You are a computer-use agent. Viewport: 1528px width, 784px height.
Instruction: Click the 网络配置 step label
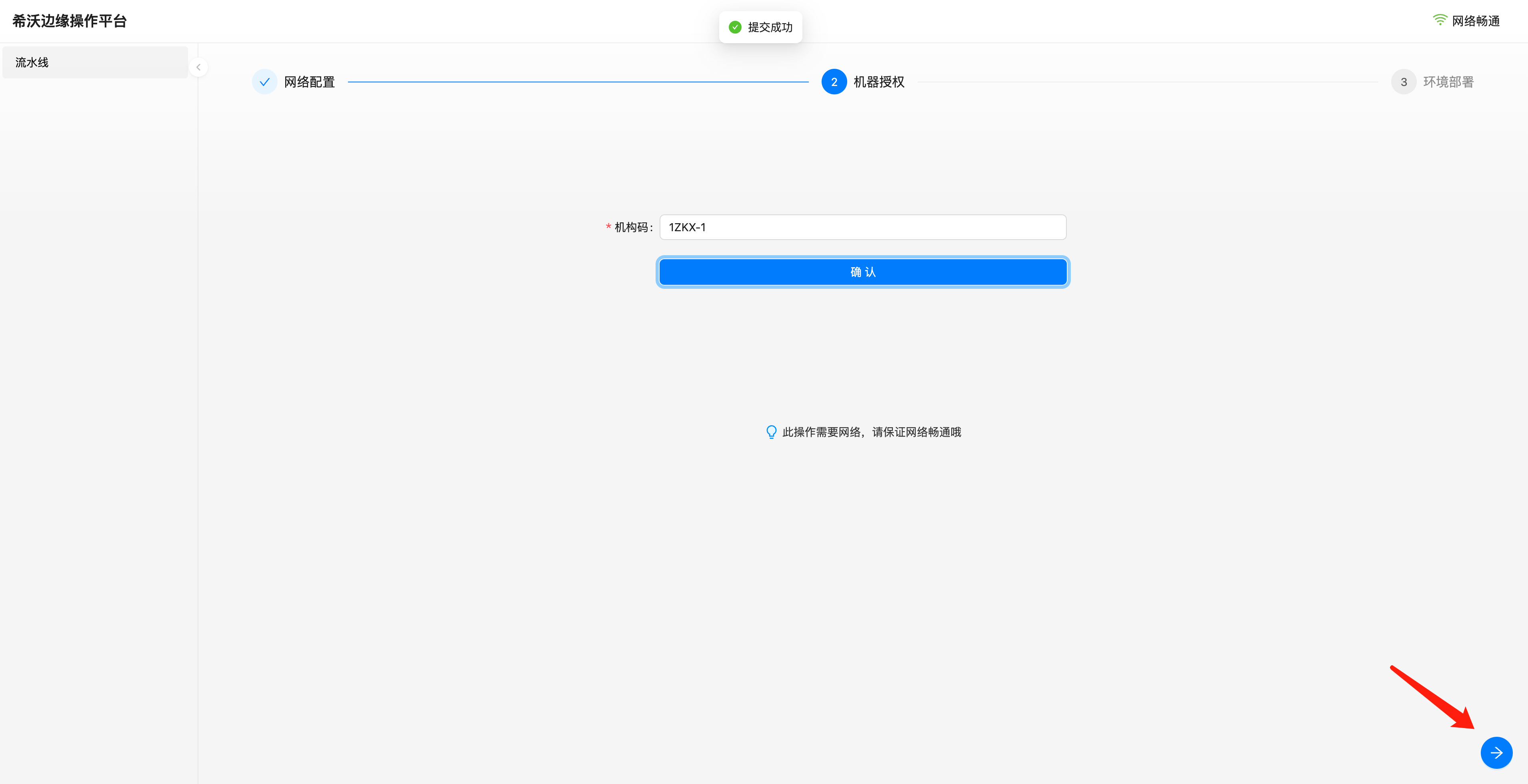309,82
